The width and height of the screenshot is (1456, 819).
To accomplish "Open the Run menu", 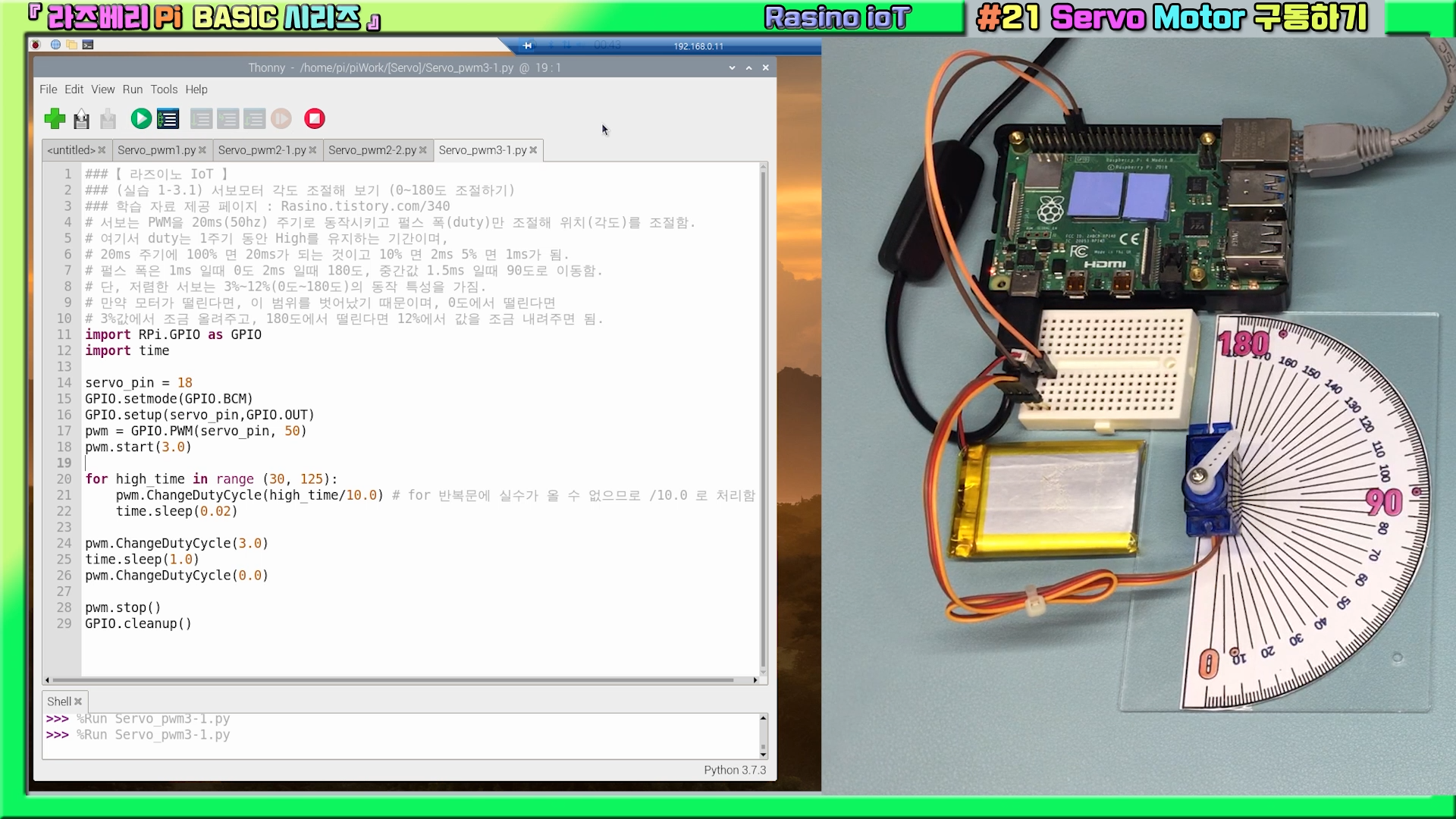I will pos(132,89).
